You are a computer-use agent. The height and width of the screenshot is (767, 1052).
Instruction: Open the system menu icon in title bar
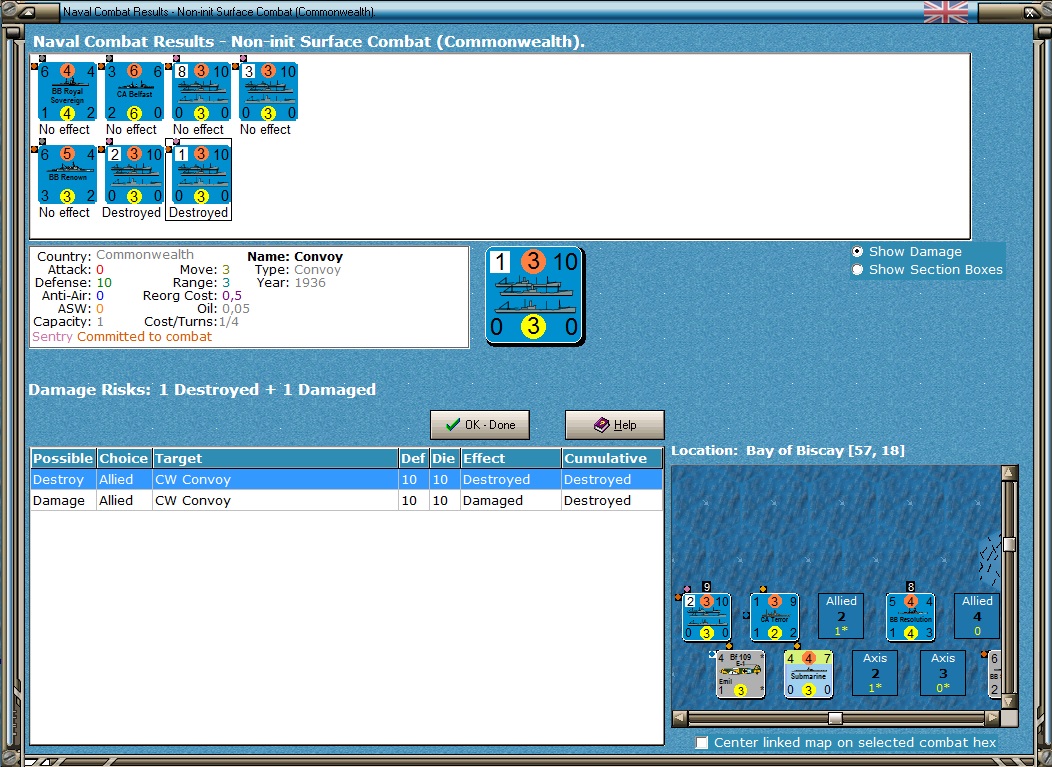(27, 12)
